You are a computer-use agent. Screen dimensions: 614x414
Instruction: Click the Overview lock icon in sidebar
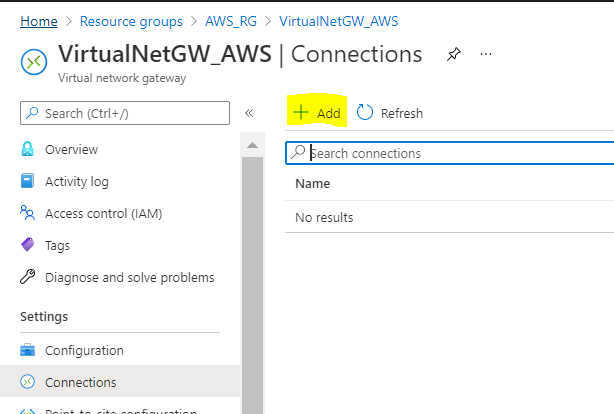[28, 150]
